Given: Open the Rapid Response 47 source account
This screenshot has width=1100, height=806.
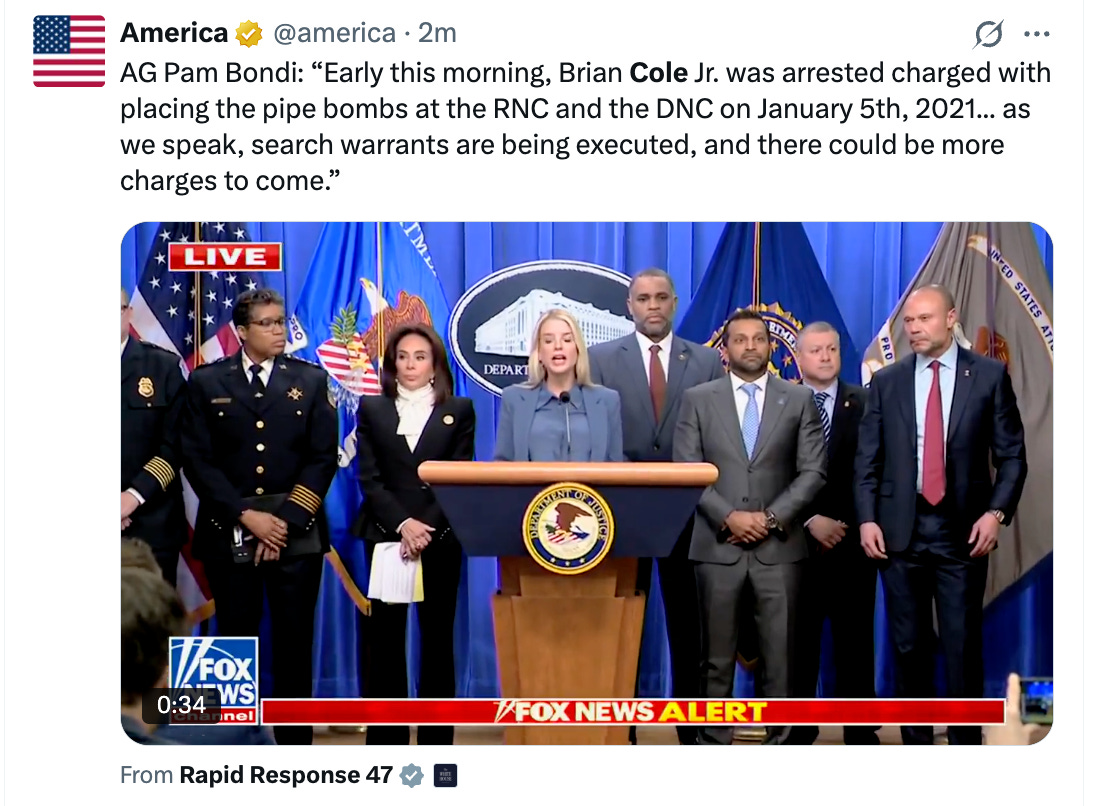Looking at the screenshot, I should pos(286,775).
